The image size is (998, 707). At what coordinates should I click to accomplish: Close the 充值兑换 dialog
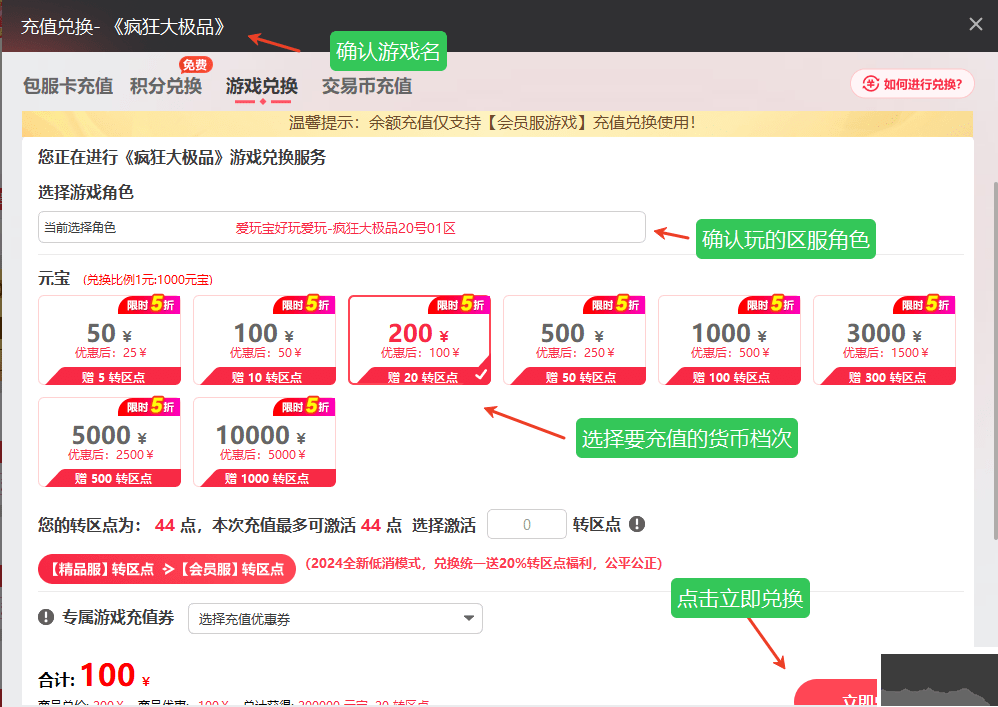(x=975, y=24)
